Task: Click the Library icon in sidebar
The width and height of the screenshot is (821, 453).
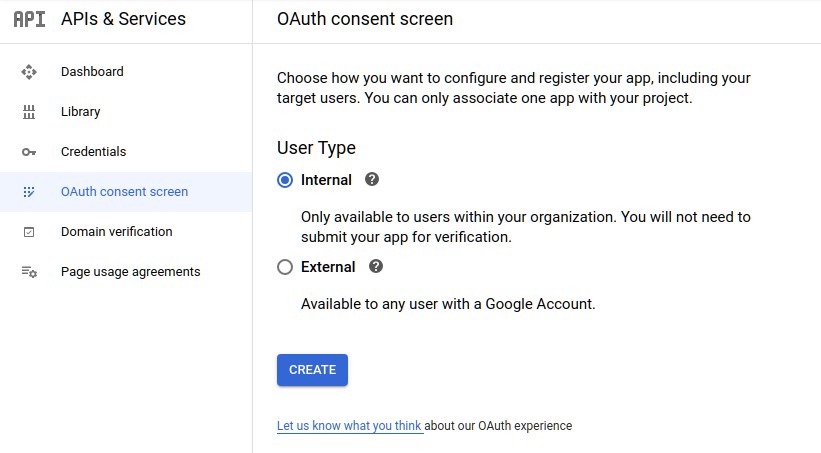Action: coord(29,112)
